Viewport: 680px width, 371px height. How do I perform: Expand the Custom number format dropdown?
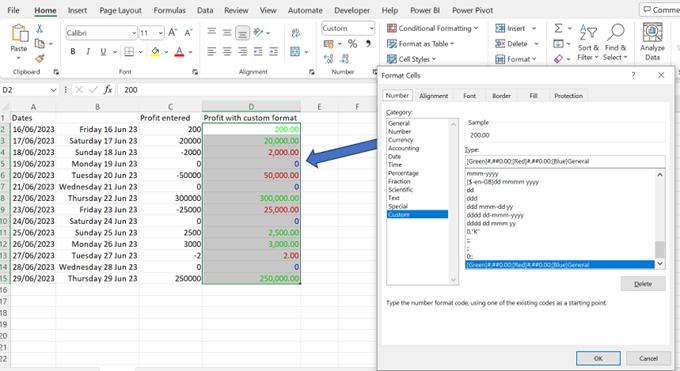click(x=371, y=29)
